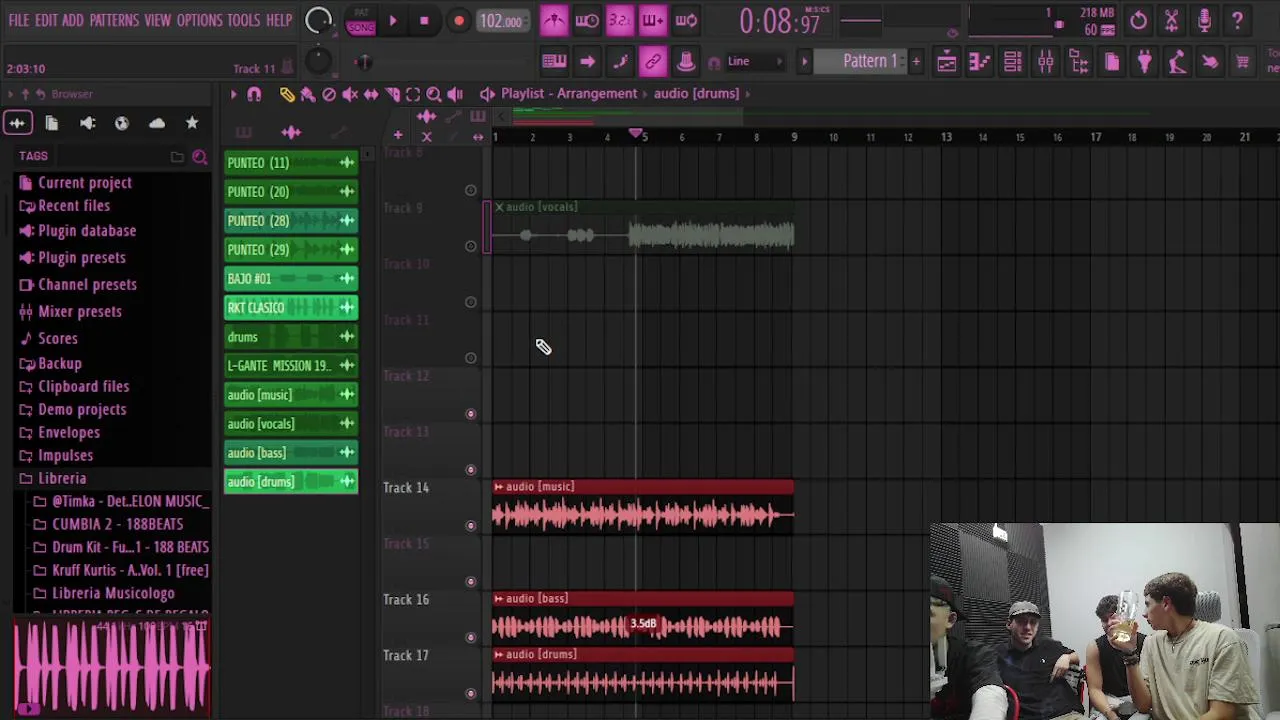
Task: Toggle wait for input before recording
Action: (x=587, y=20)
